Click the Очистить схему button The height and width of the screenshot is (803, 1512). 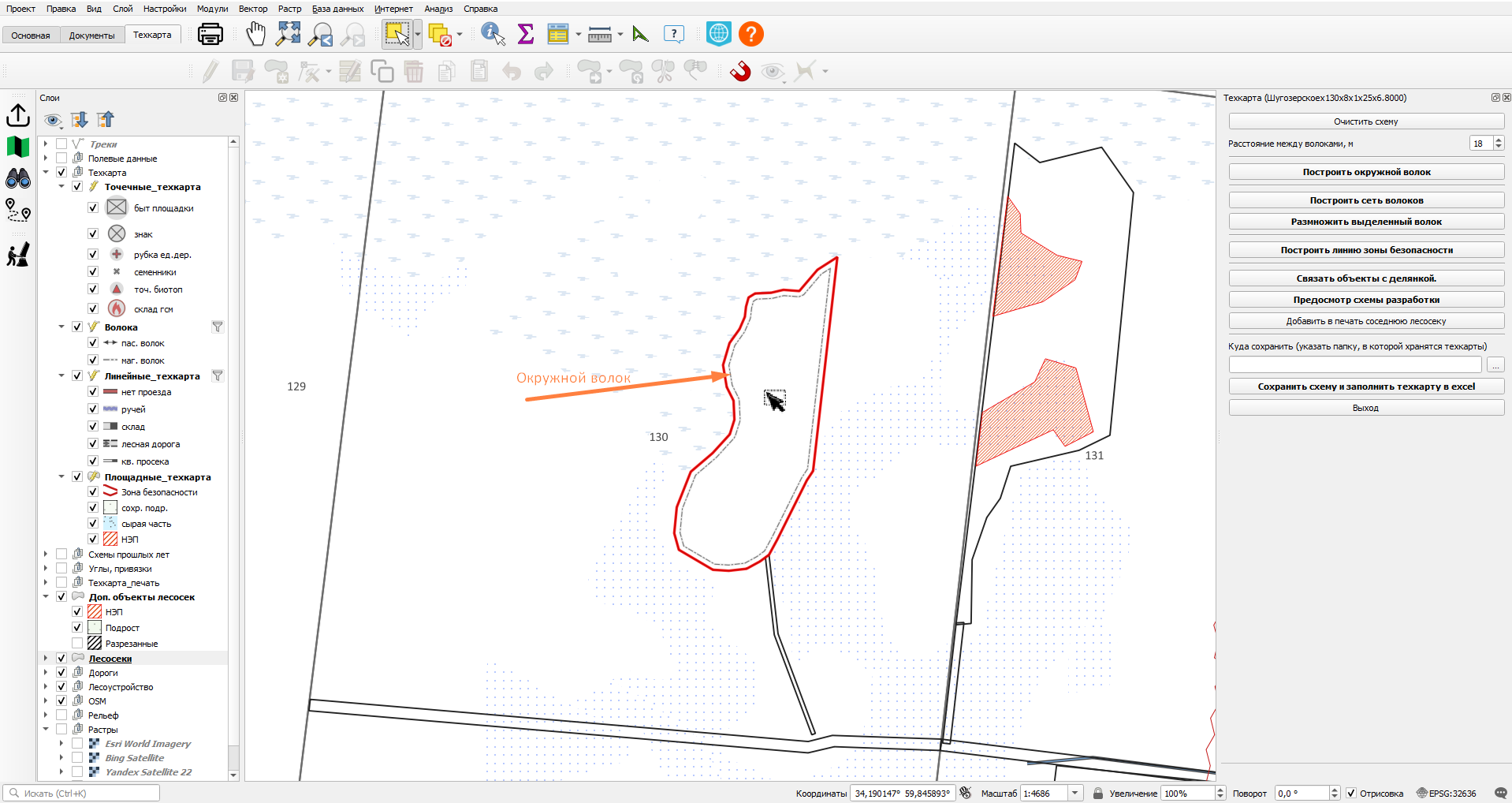[x=1366, y=121]
